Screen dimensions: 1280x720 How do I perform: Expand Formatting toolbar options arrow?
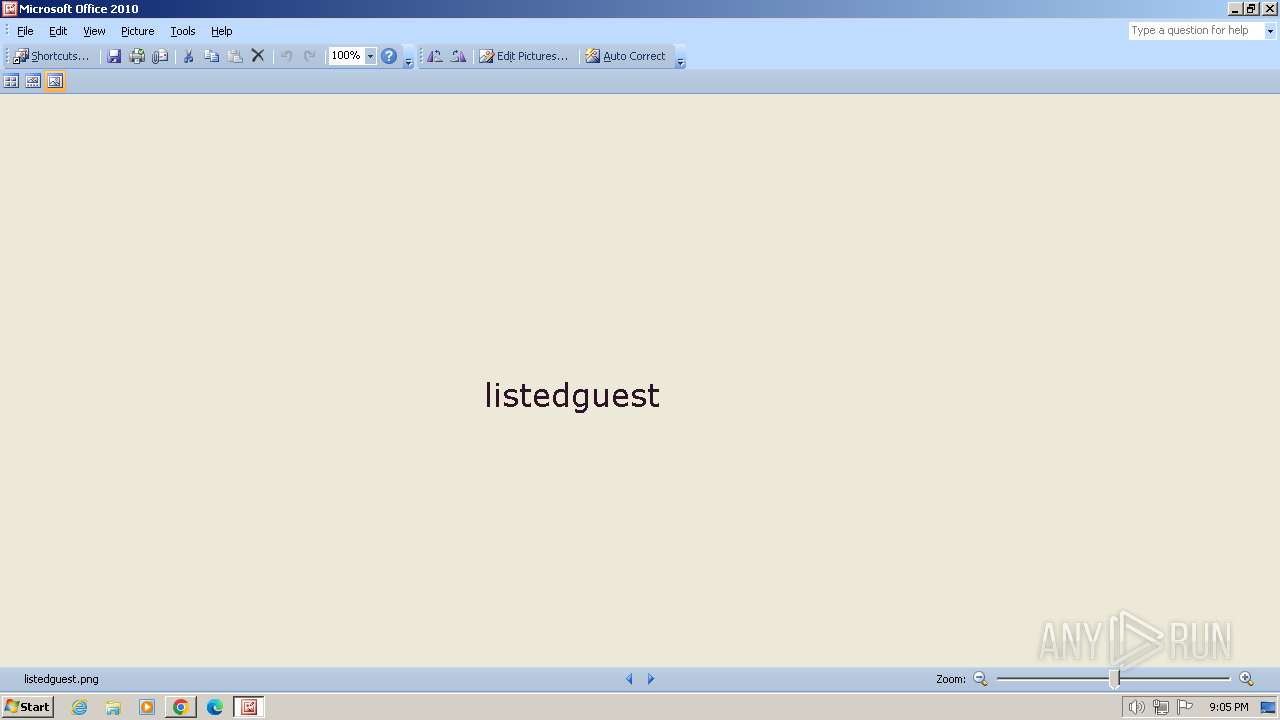pyautogui.click(x=680, y=58)
